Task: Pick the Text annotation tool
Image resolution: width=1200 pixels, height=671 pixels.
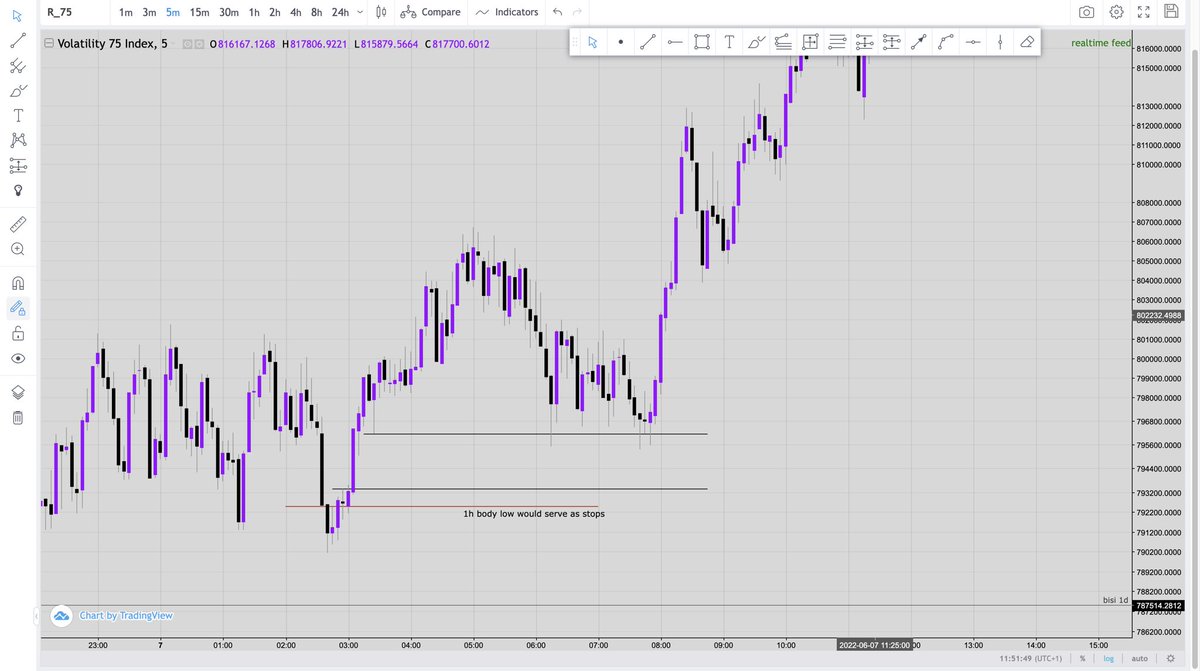Action: tap(17, 115)
